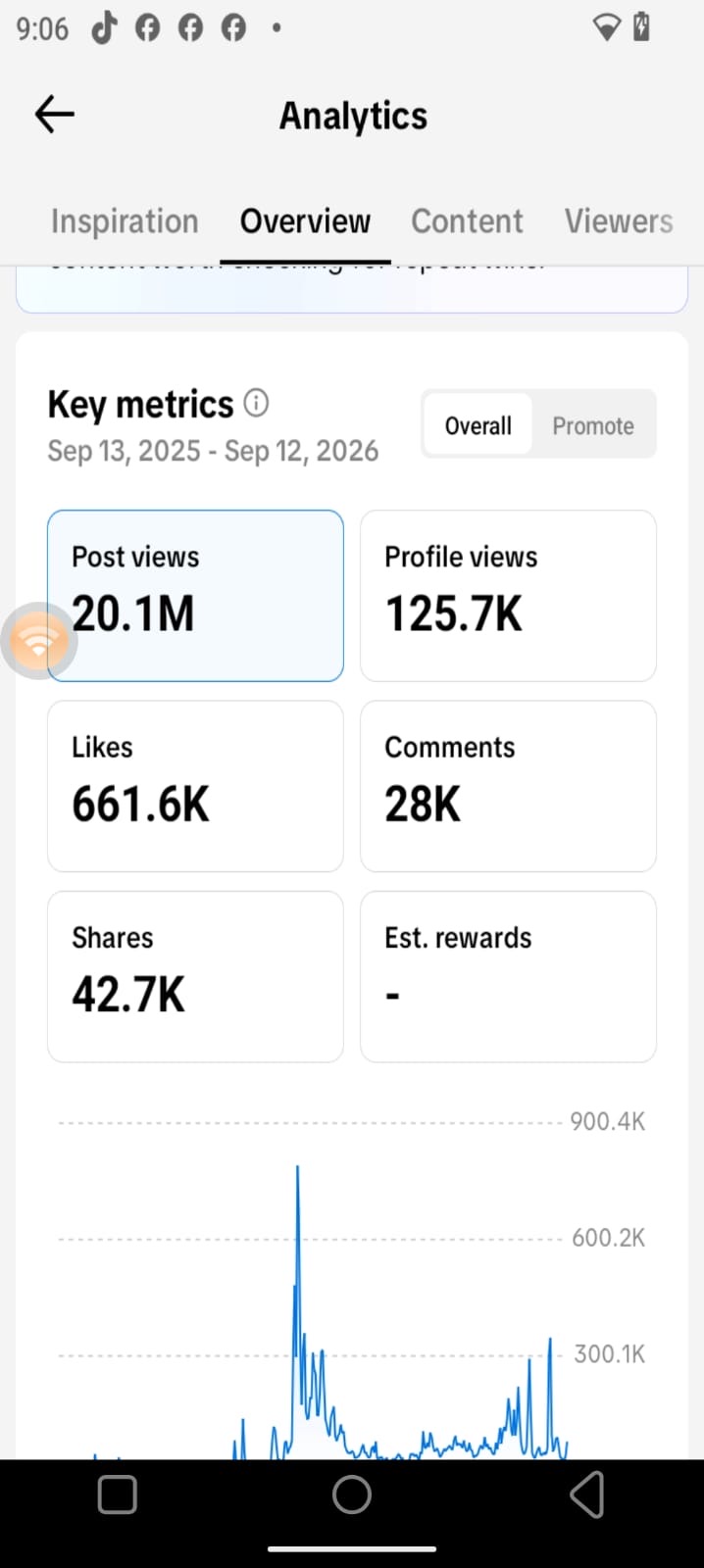Select the Likes metric card

(x=195, y=786)
